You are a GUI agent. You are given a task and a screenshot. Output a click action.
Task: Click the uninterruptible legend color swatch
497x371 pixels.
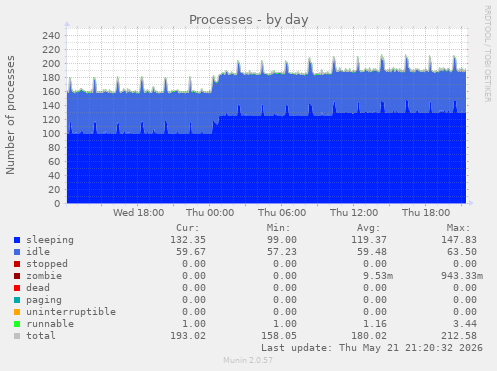click(x=17, y=312)
